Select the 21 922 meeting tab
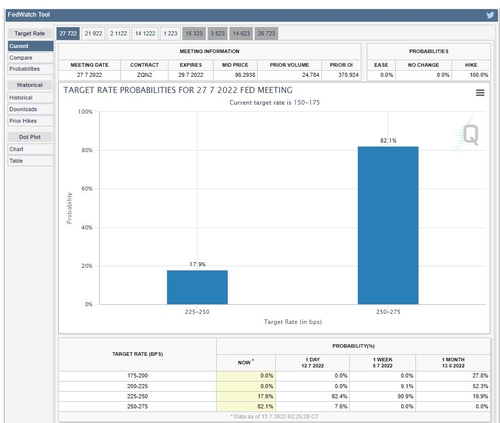Screen dimensions: 500x423 coord(93,33)
